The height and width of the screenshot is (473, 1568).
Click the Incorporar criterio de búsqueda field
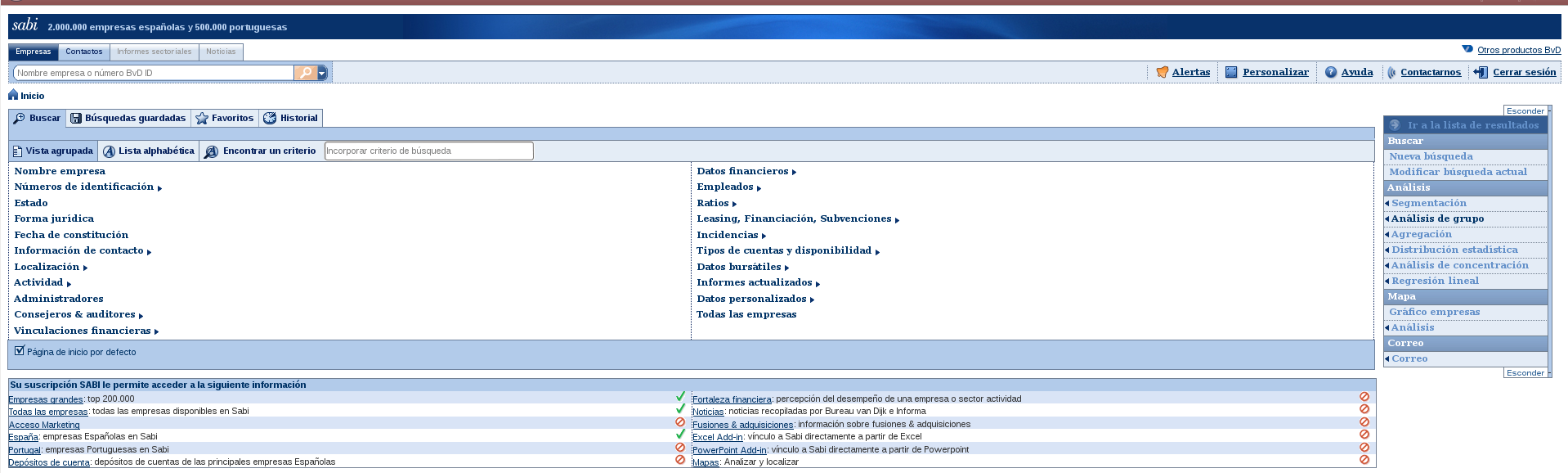tap(429, 151)
